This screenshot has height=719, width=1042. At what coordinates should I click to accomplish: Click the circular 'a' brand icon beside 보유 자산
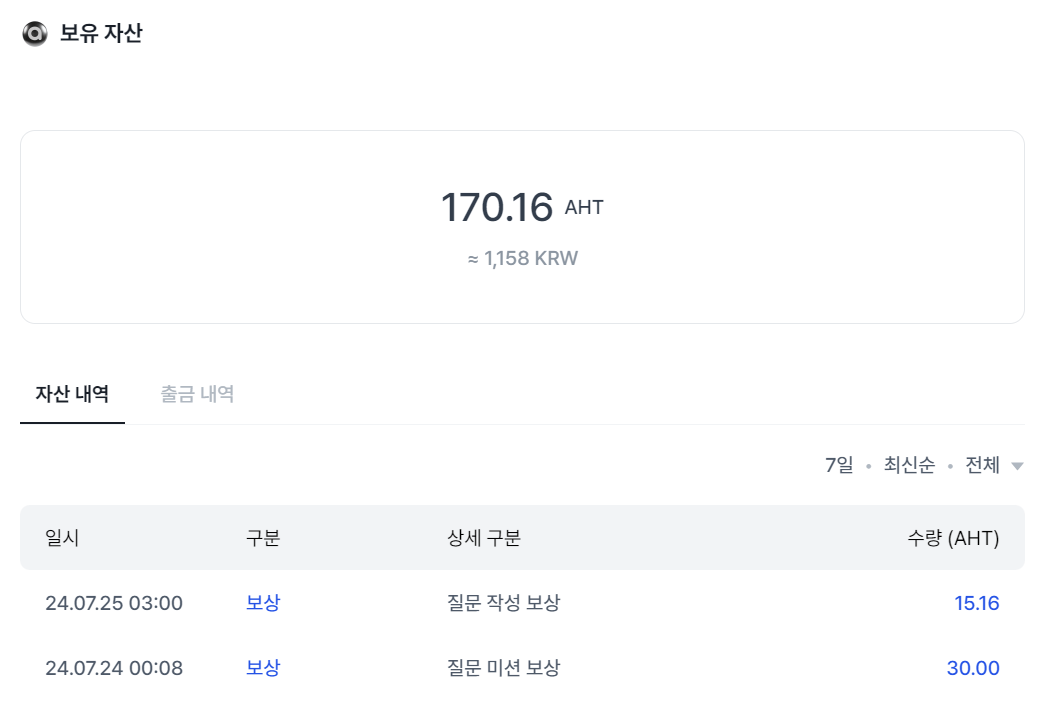(33, 33)
